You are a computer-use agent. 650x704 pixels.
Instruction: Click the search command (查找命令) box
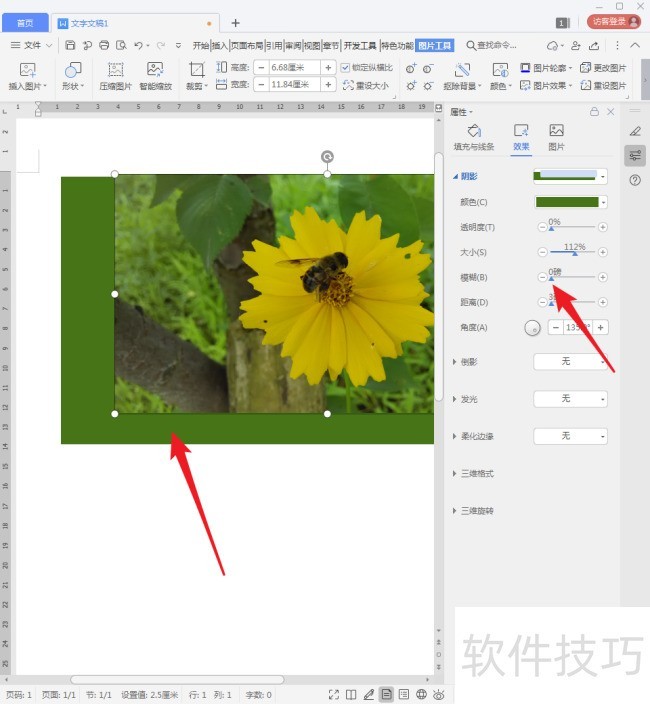coord(492,45)
